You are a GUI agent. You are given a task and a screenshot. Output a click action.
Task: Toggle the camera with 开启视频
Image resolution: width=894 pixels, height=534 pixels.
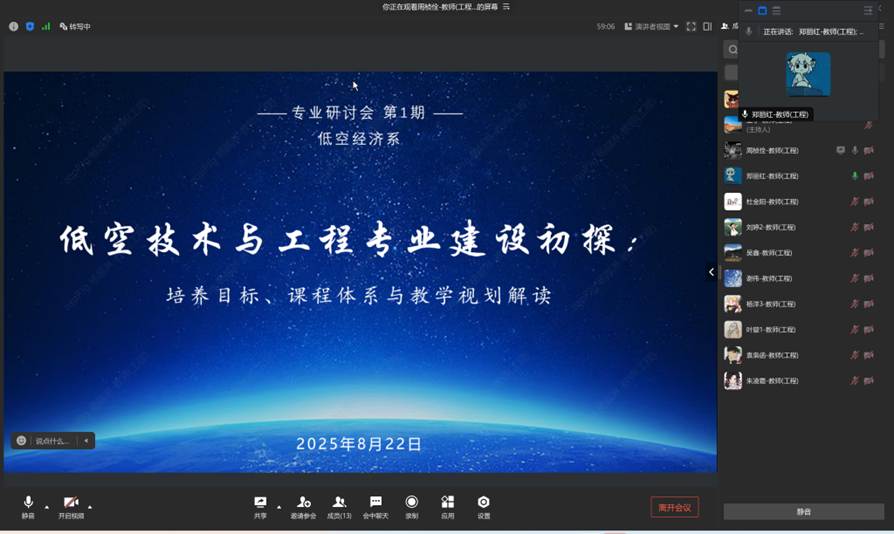pos(71,505)
